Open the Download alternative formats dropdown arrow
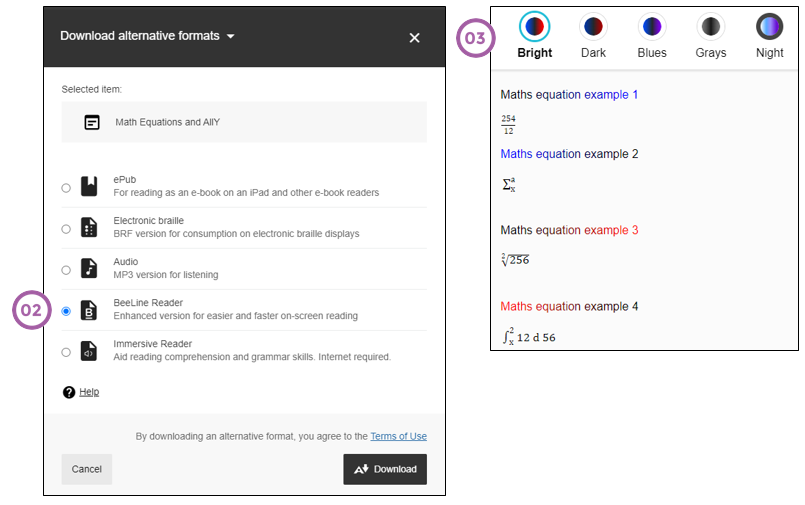This screenshot has width=805, height=505. [231, 36]
